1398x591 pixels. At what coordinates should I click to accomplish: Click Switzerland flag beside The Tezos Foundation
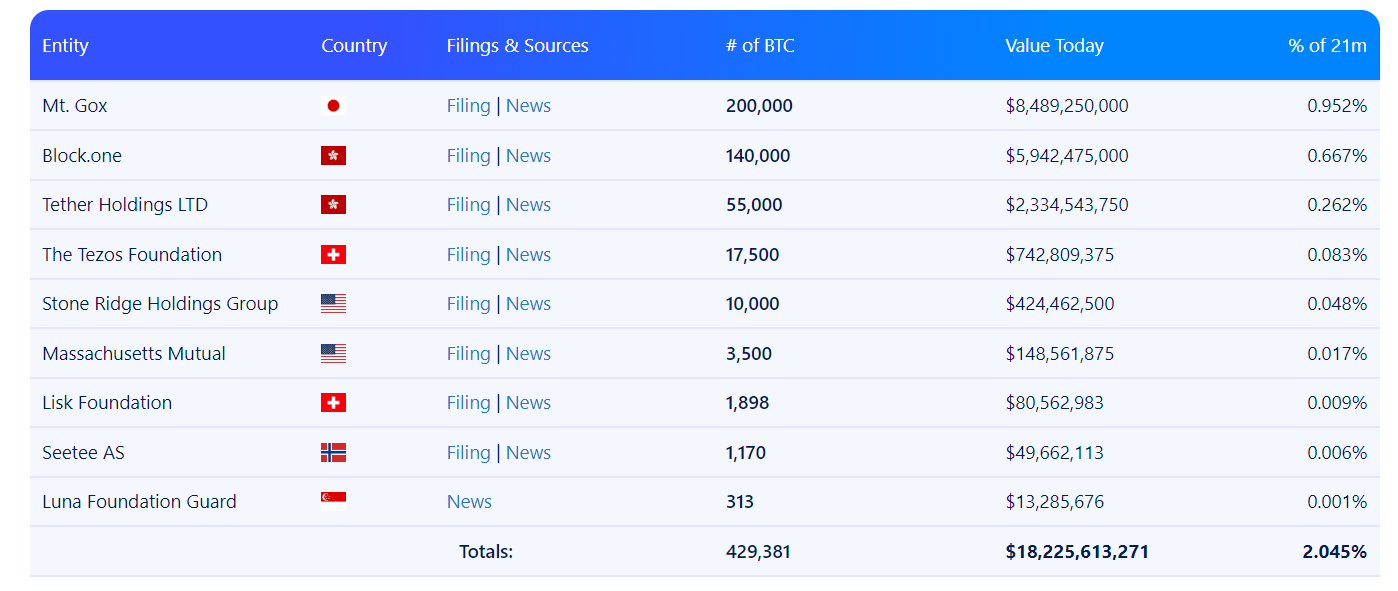[333, 255]
